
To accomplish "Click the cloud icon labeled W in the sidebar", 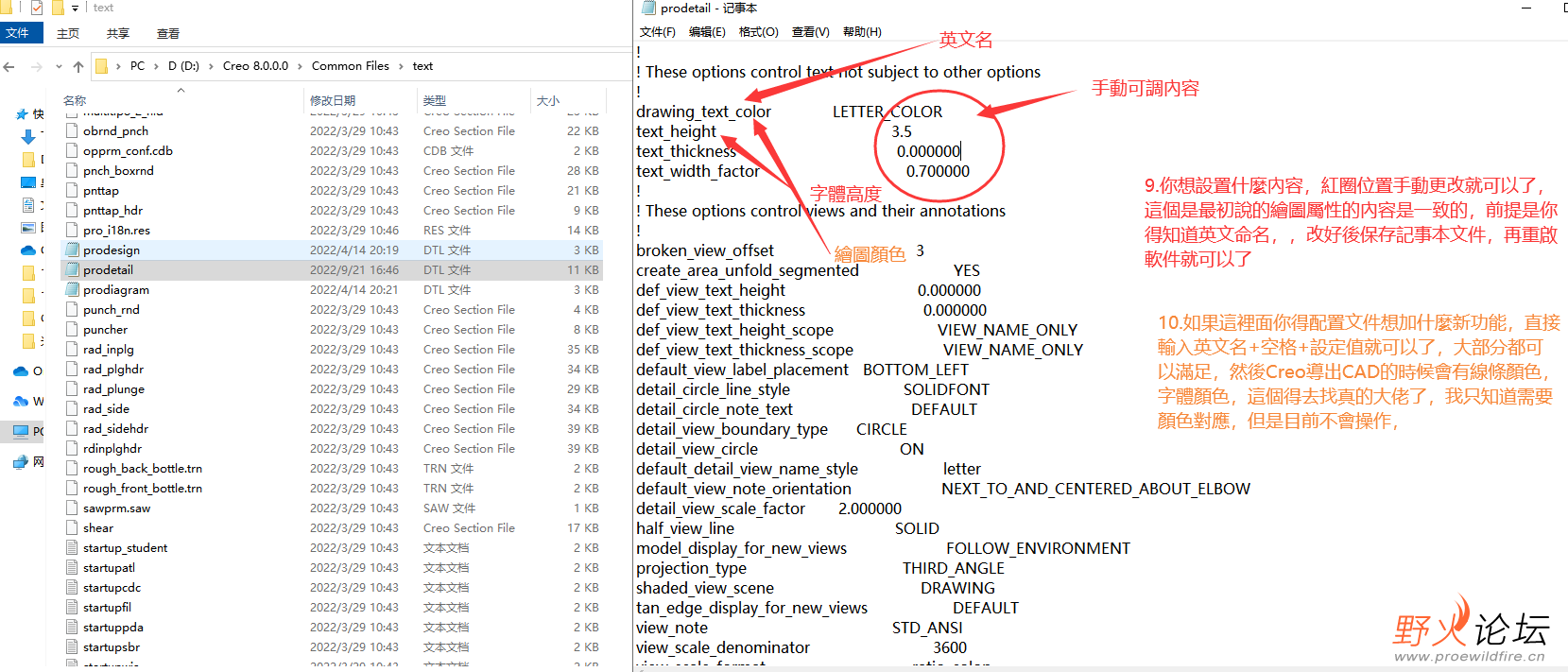I will pyautogui.click(x=22, y=402).
